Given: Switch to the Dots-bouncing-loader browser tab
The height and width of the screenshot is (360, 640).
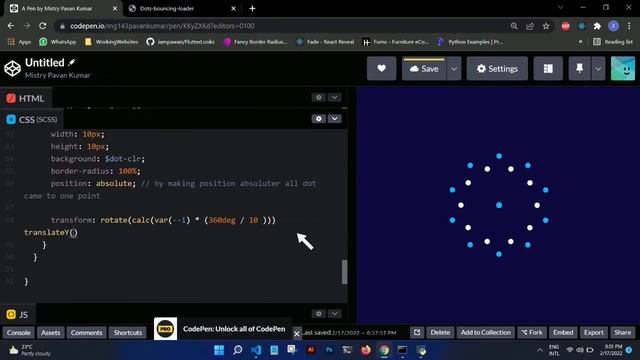Looking at the screenshot, I should 182,9.
